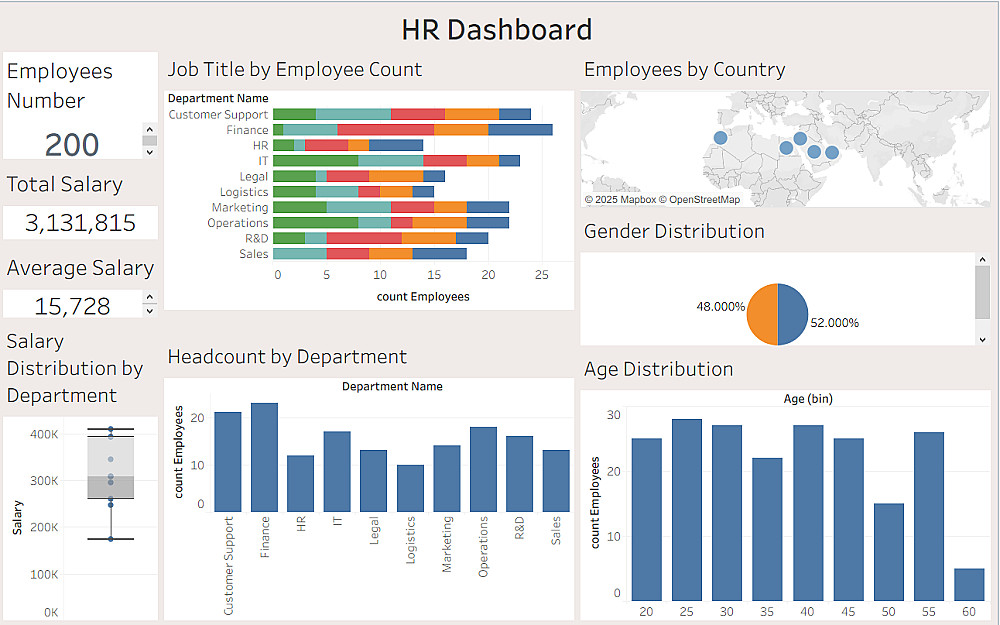Select the age 25 bin bar
The width and height of the screenshot is (1000, 625).
687,510
